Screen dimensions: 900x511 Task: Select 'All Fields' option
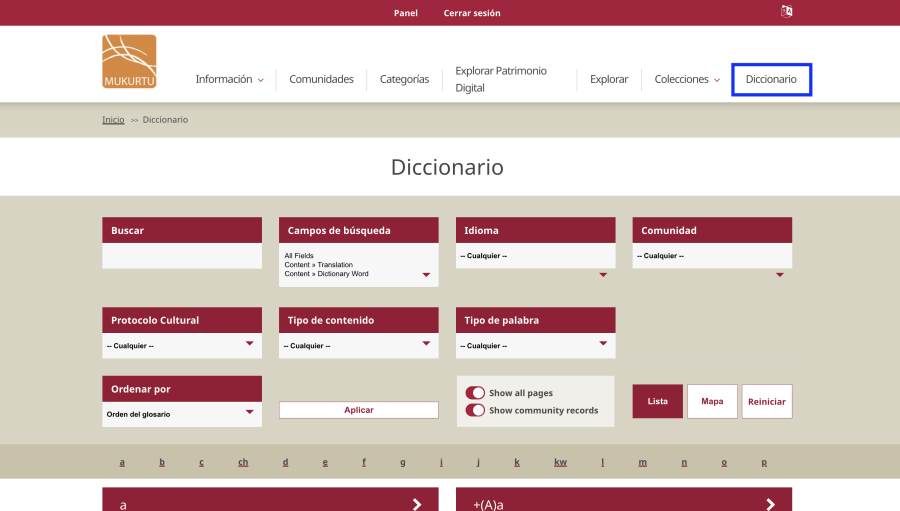pos(299,256)
